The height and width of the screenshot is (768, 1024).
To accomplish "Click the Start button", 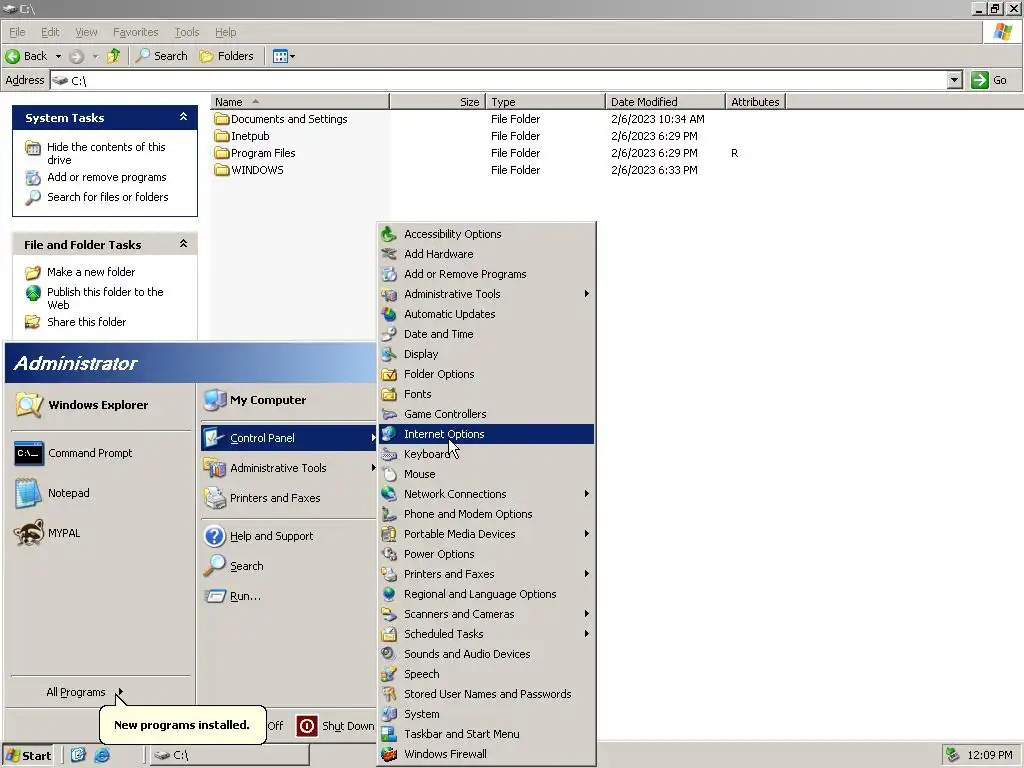I will click(27, 756).
